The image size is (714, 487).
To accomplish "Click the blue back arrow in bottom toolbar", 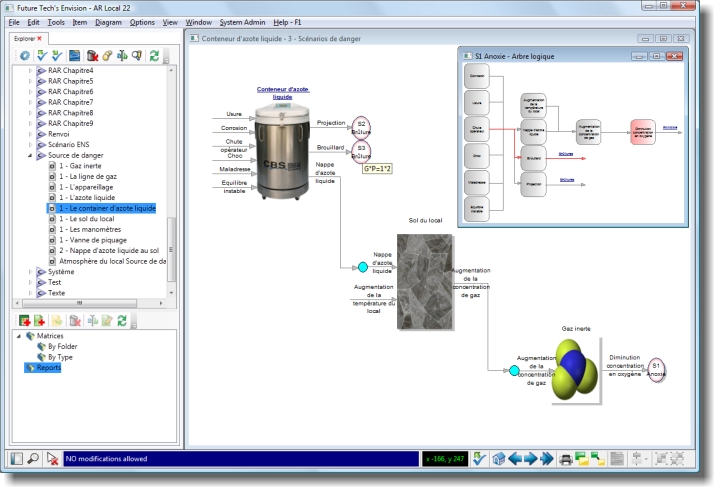I will pos(515,459).
